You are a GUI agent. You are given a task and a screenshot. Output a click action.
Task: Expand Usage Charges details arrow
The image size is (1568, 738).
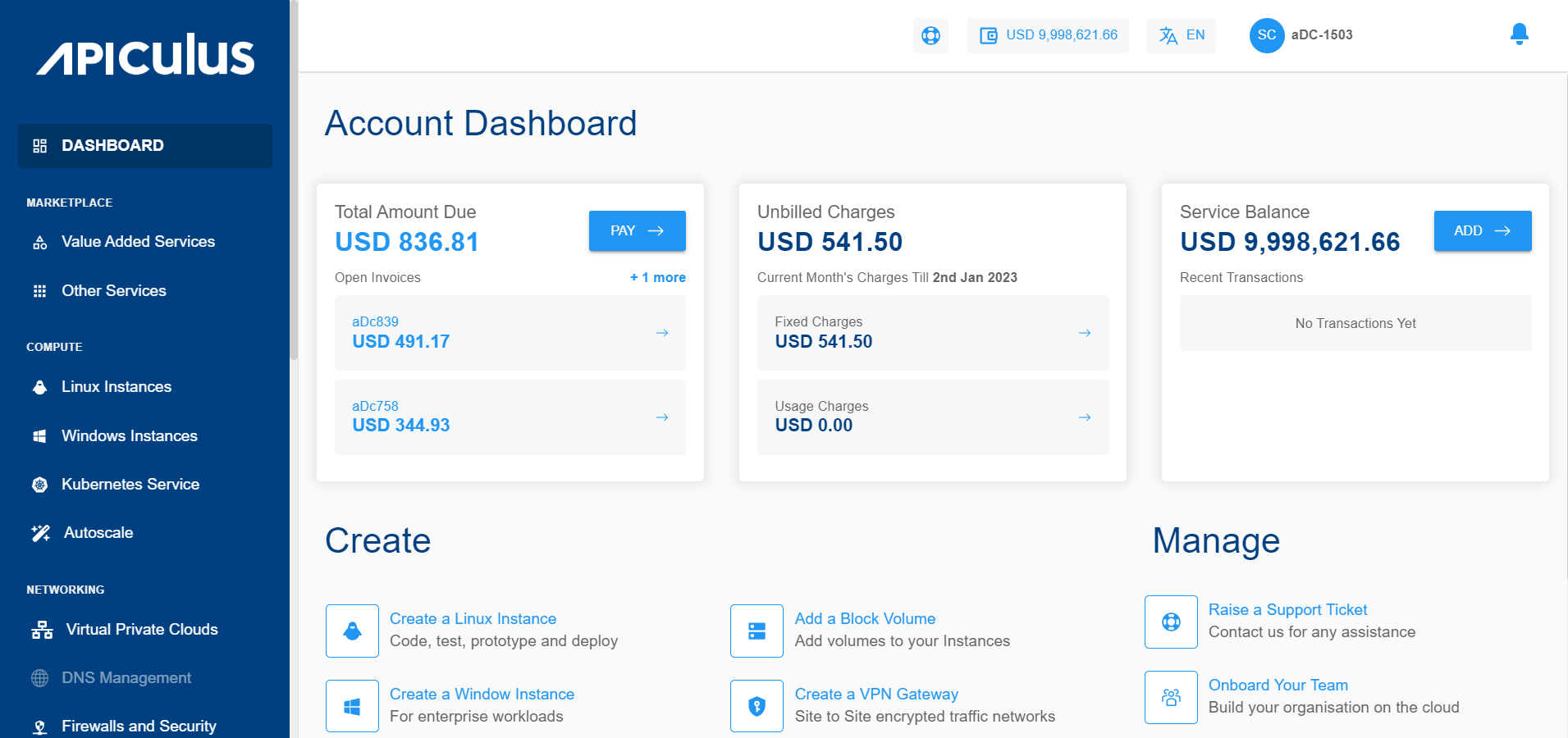[x=1085, y=417]
